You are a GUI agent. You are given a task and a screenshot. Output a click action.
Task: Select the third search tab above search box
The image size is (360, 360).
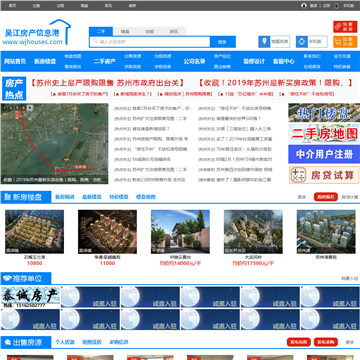pos(149,32)
